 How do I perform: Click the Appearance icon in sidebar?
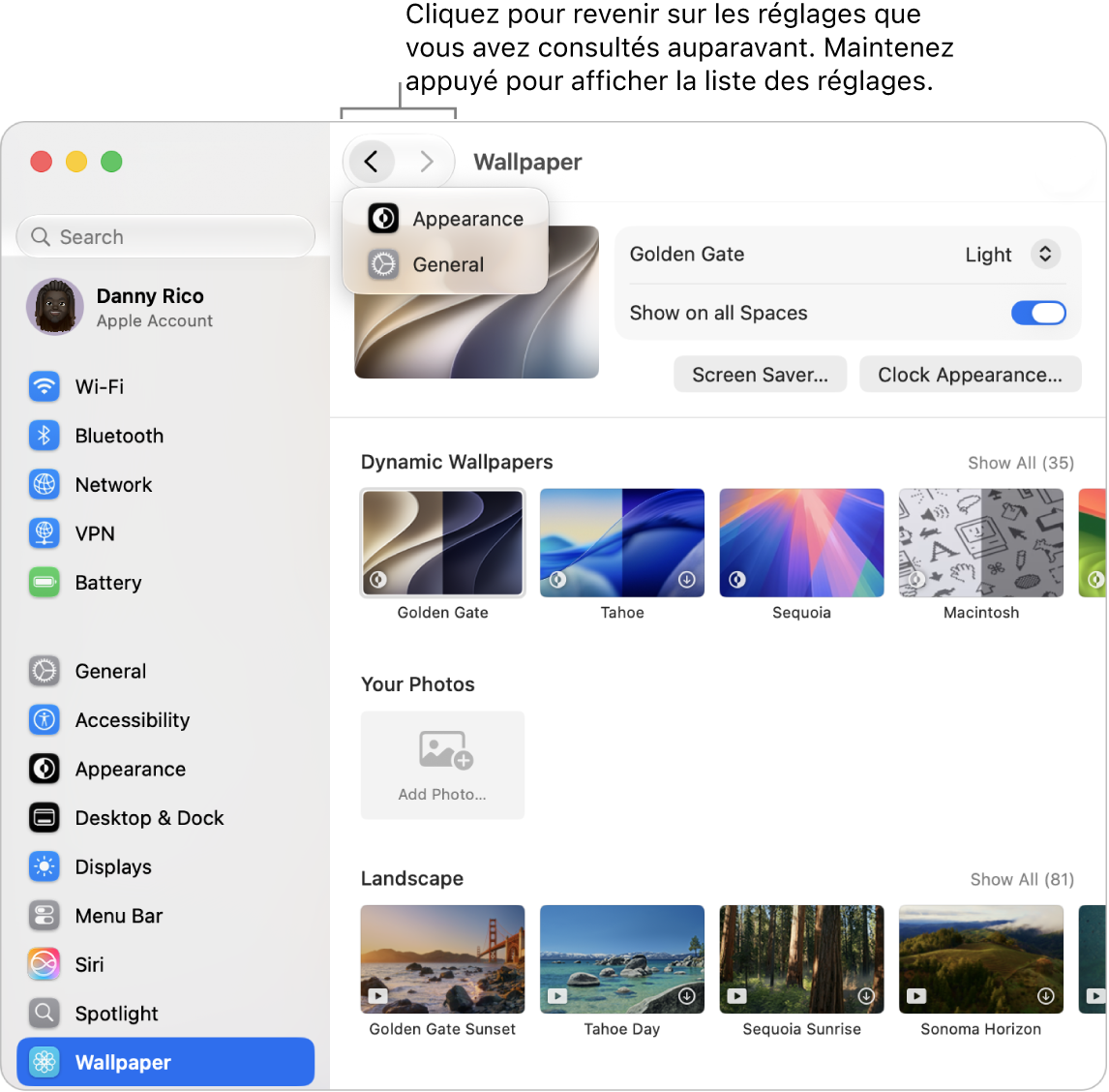44,769
